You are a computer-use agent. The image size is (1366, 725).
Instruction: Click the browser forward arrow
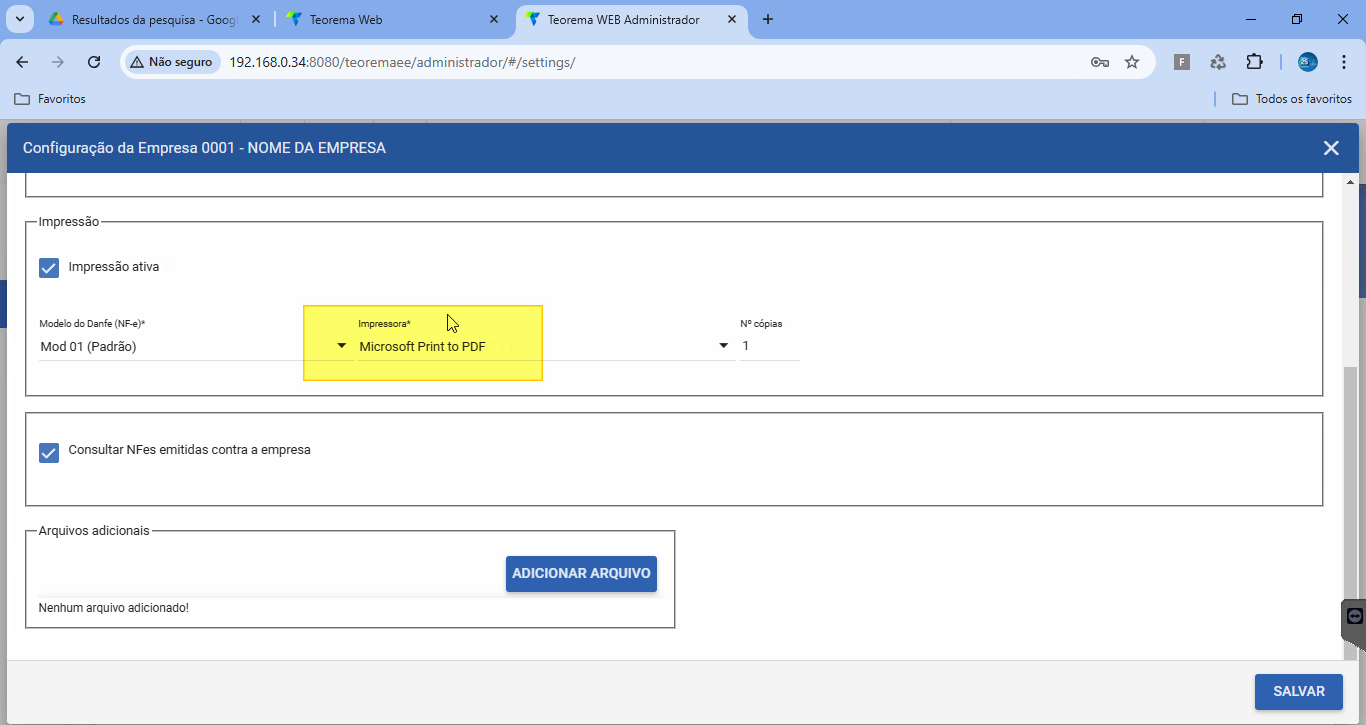coord(57,62)
